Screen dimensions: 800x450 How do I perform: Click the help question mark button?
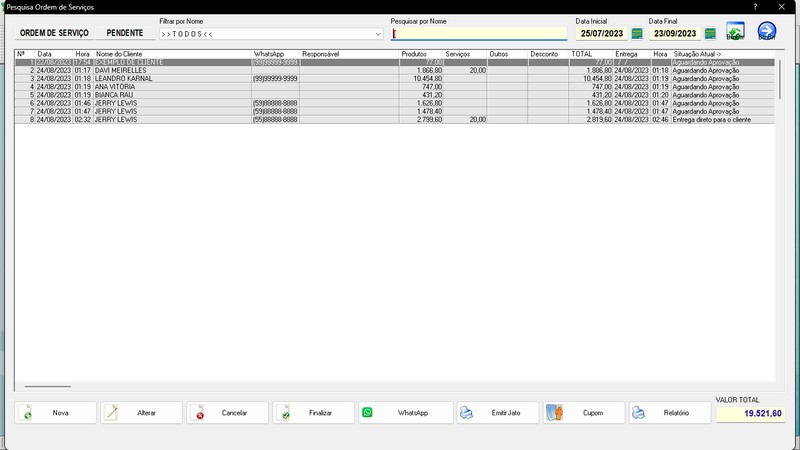pos(755,7)
